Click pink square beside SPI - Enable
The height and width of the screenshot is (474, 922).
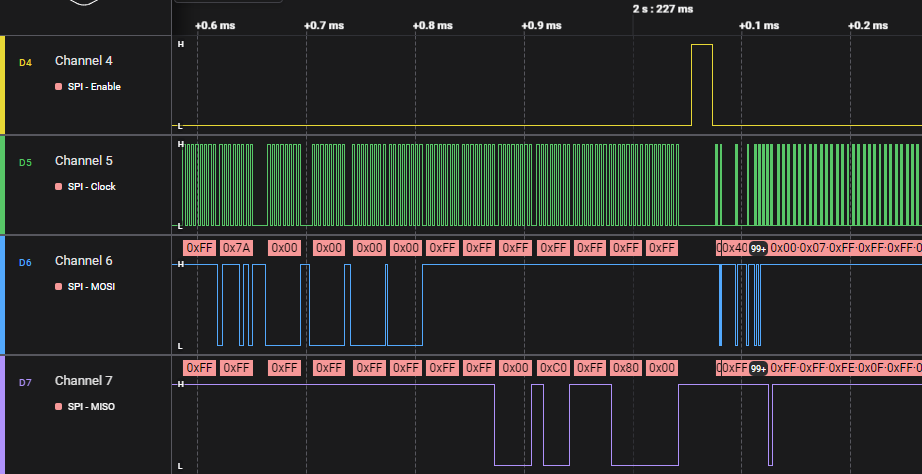point(58,86)
